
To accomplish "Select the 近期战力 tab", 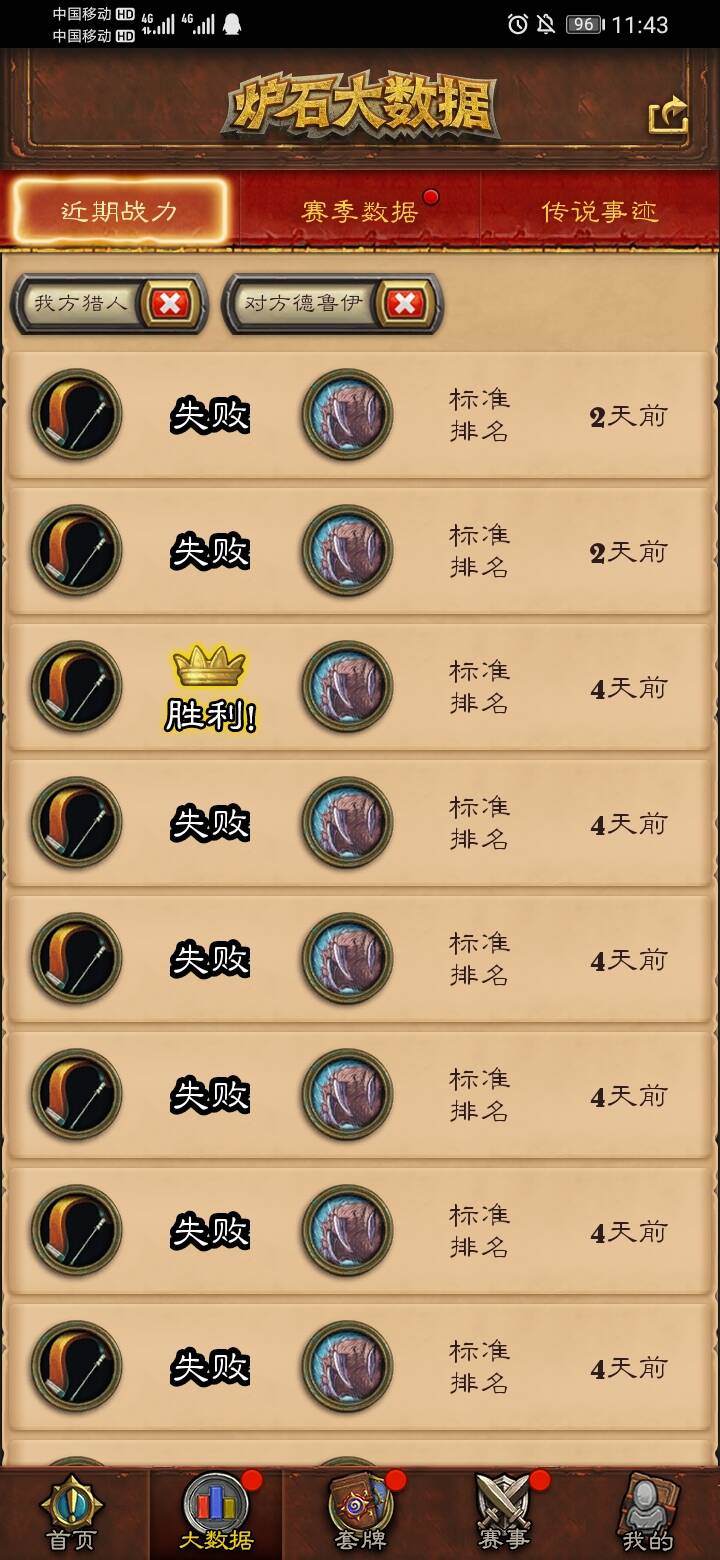I will click(x=120, y=211).
